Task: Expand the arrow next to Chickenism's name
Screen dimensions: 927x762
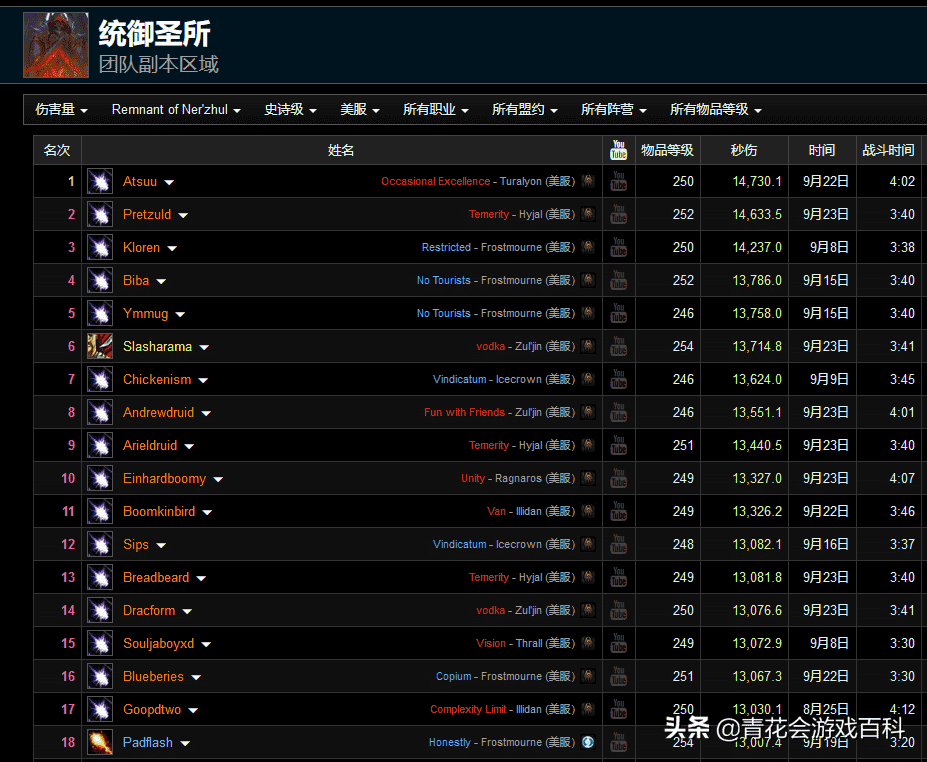Action: (x=203, y=381)
